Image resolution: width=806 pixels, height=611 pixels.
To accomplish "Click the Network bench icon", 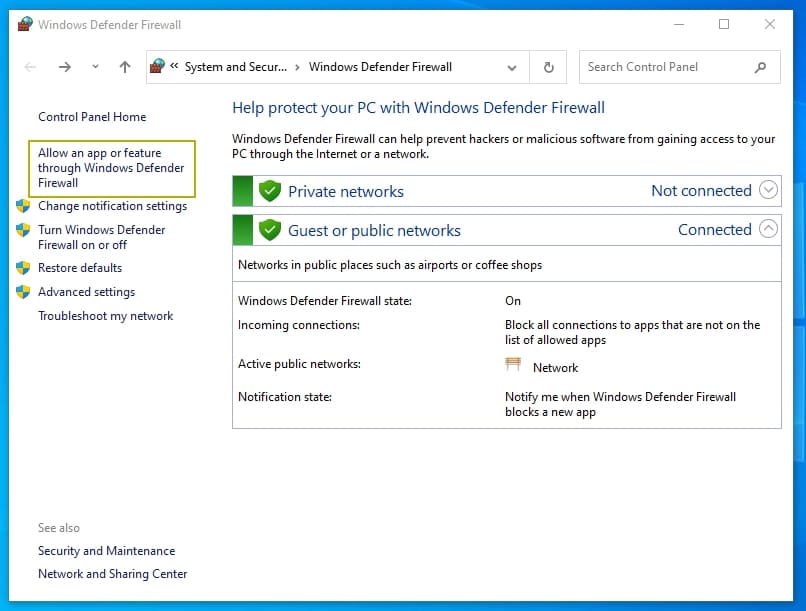I will click(x=513, y=364).
